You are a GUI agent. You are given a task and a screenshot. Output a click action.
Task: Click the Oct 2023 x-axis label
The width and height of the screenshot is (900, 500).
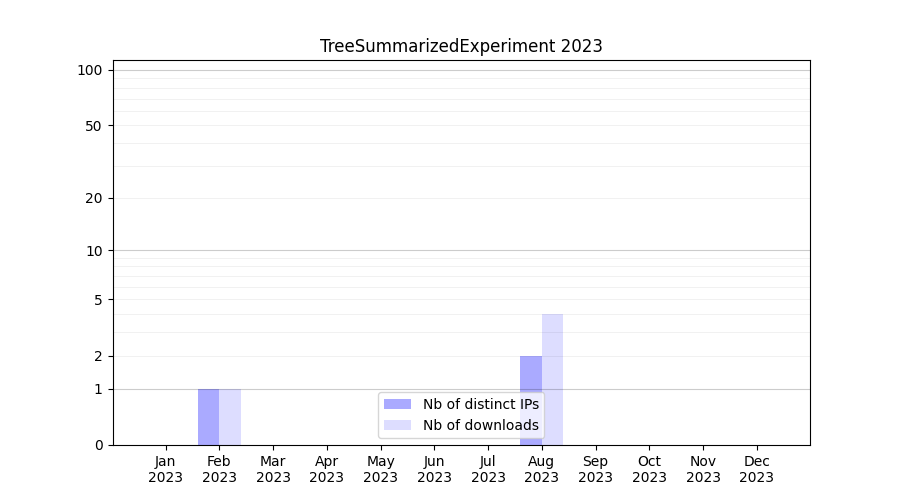649,469
